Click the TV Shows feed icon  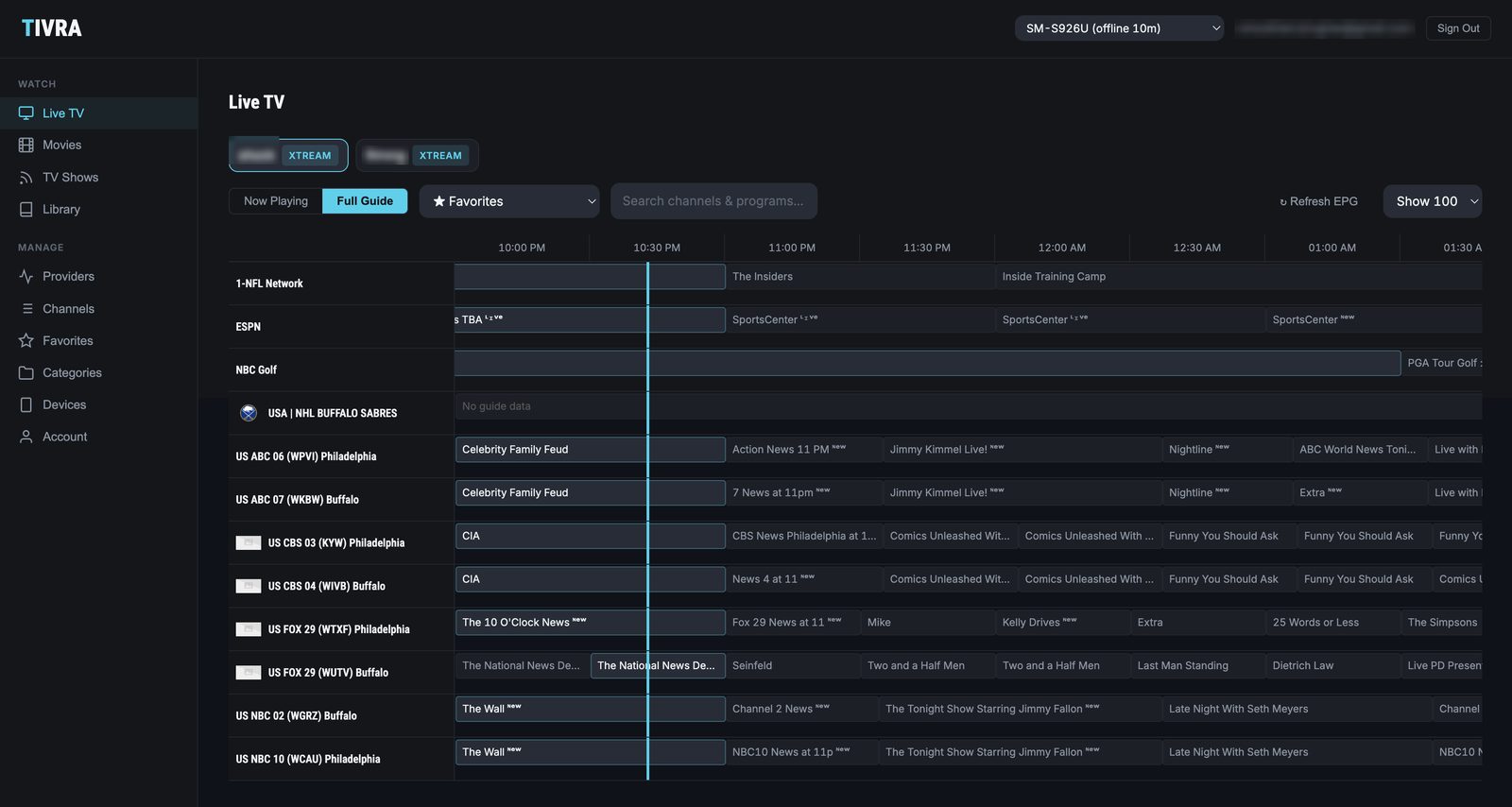pos(26,178)
